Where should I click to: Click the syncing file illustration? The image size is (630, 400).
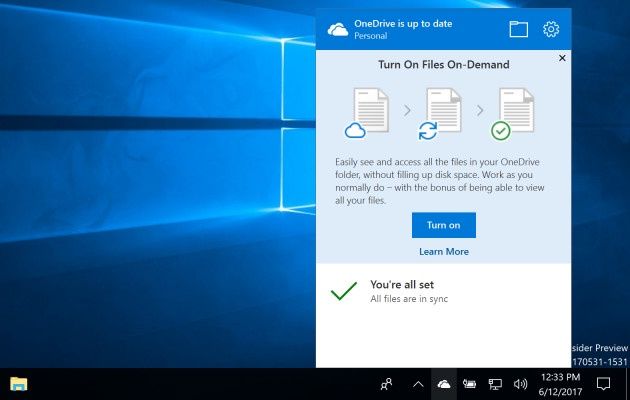439,114
